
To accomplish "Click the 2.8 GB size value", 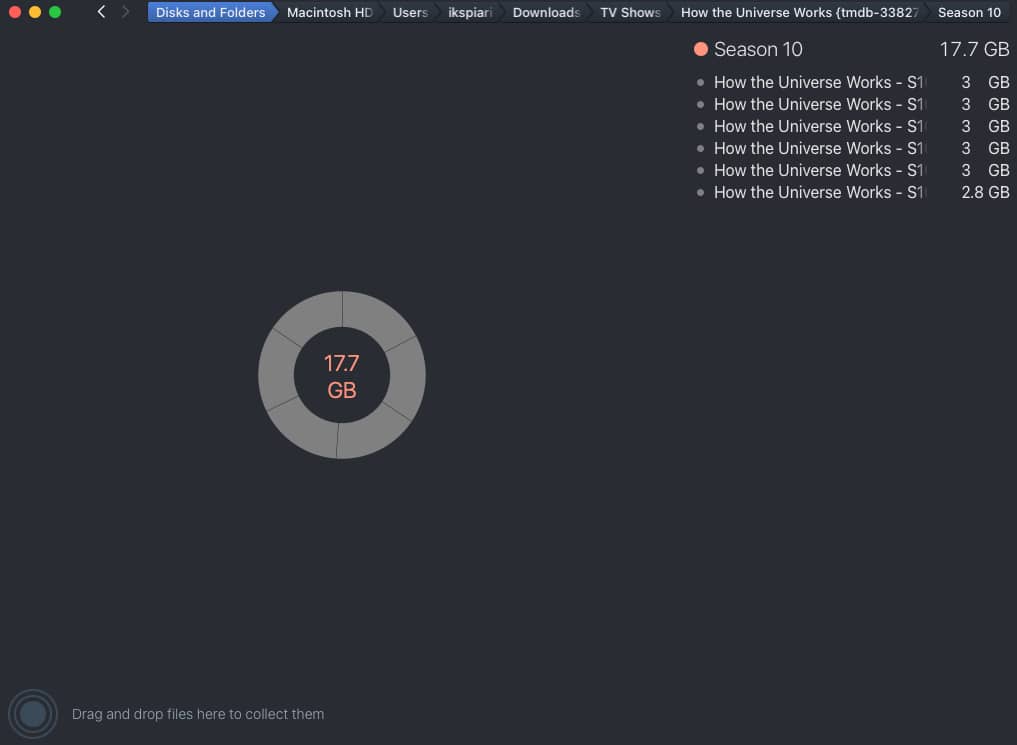I will click(985, 193).
